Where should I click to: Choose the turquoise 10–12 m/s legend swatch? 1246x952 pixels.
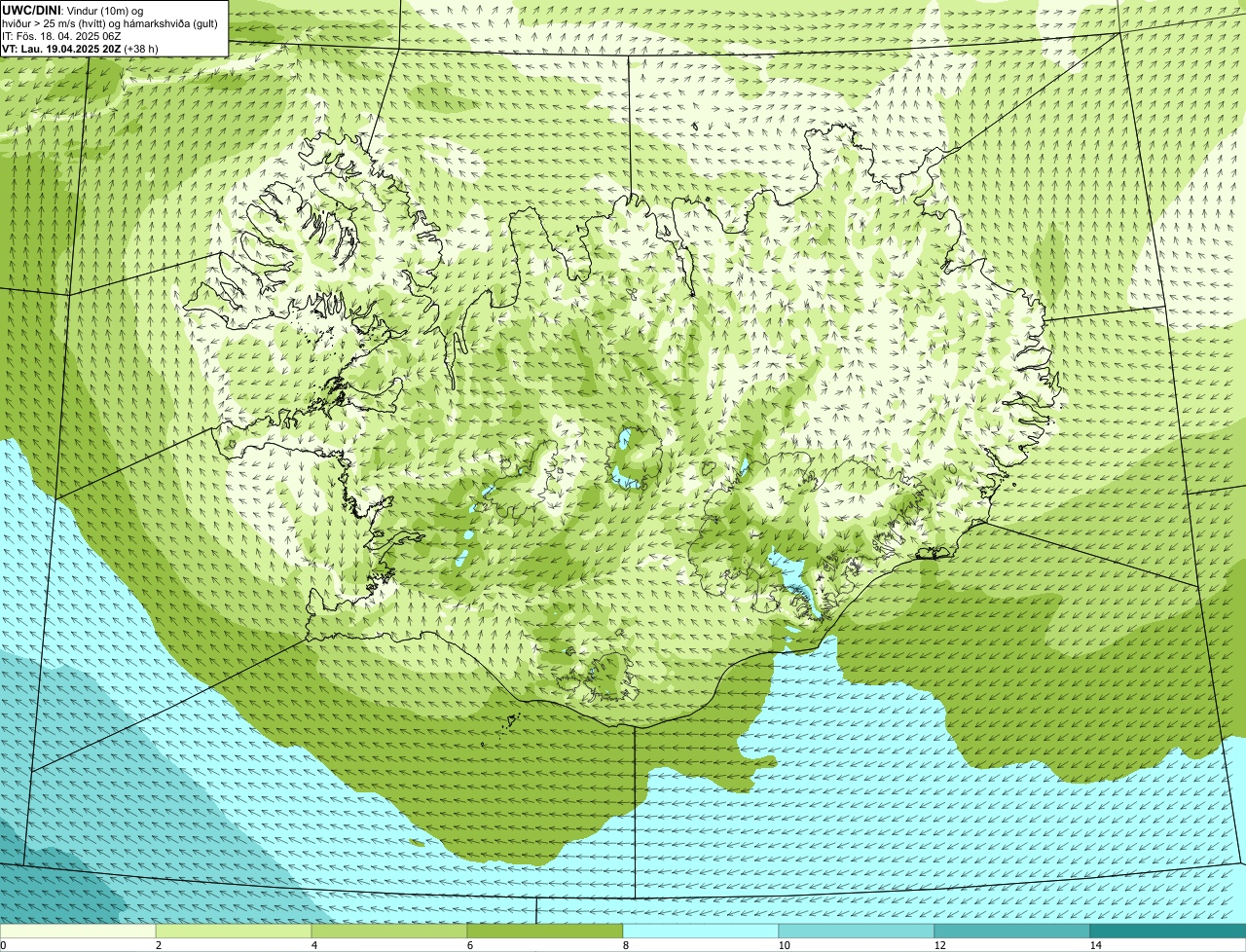point(857,931)
